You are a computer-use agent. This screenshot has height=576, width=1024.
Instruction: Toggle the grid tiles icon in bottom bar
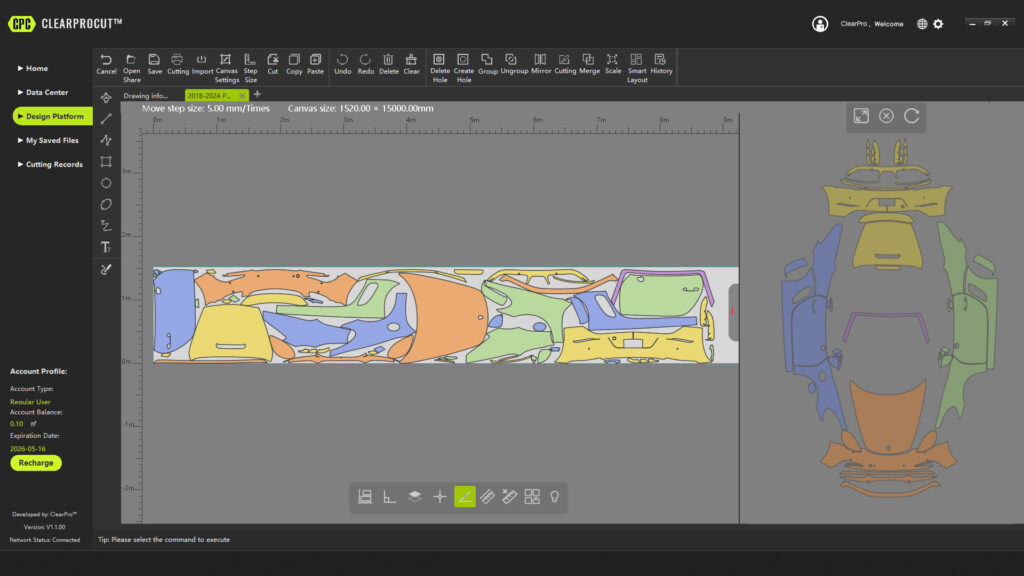[x=532, y=496]
